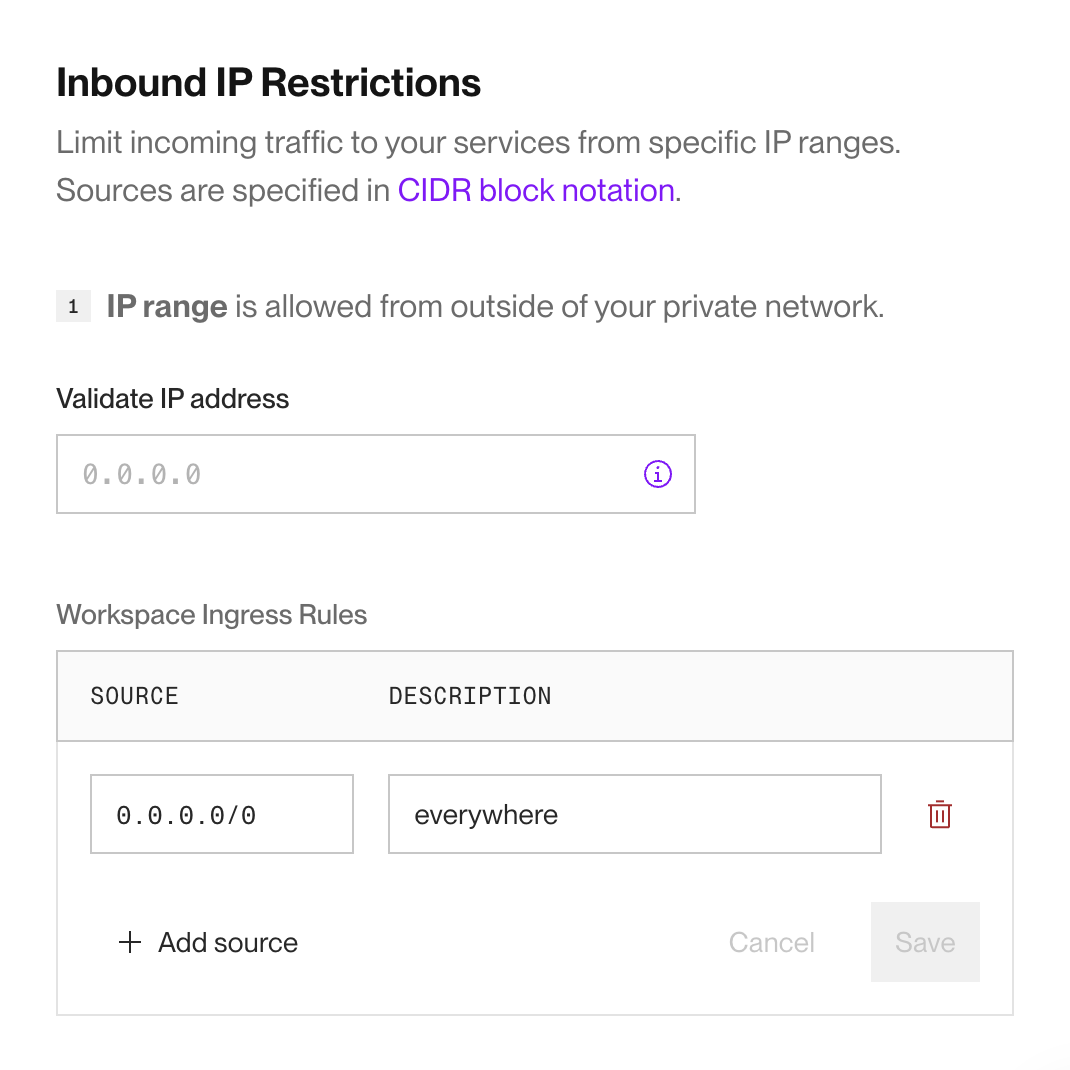Add a new ingress source
This screenshot has height=1070, width=1070.
[207, 942]
